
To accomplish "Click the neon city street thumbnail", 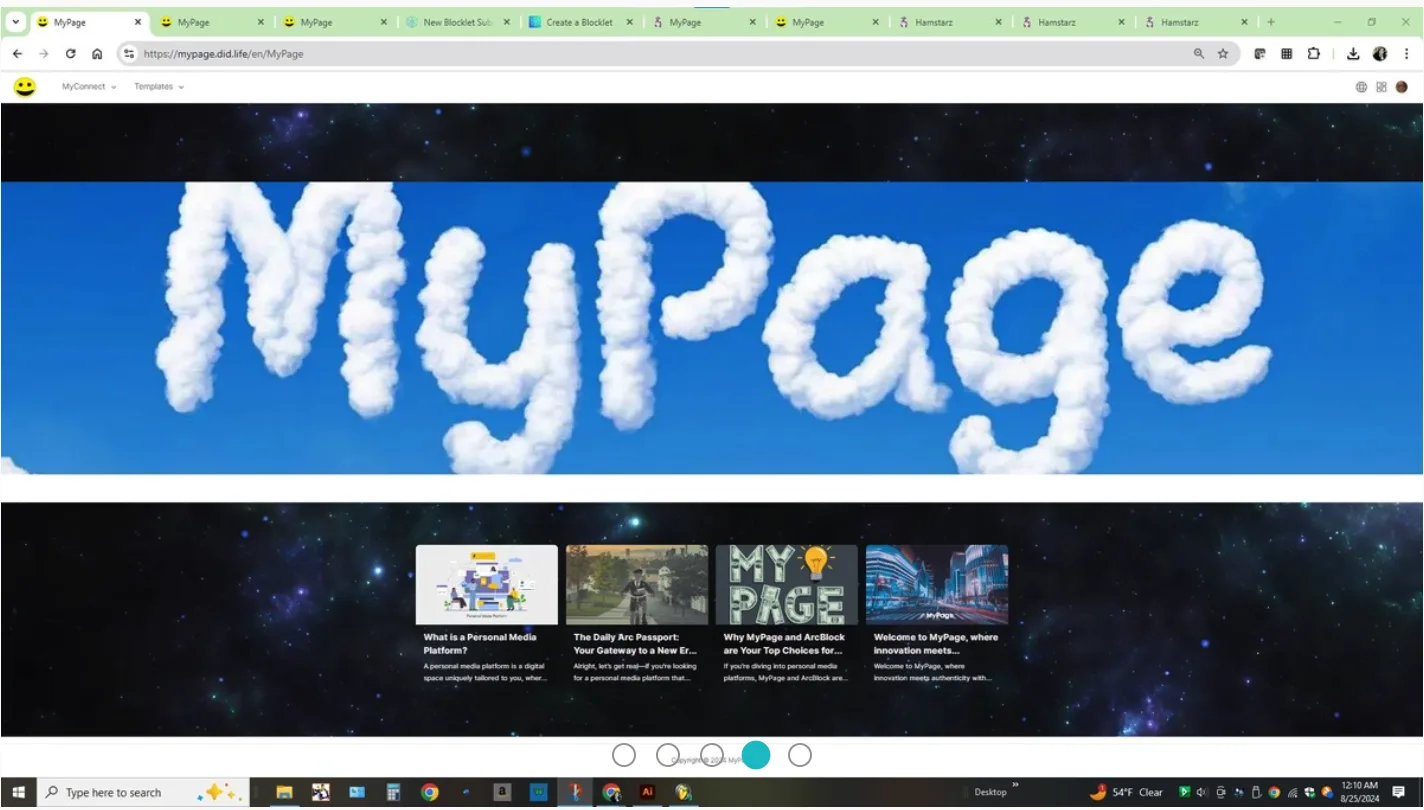I will pyautogui.click(x=937, y=585).
